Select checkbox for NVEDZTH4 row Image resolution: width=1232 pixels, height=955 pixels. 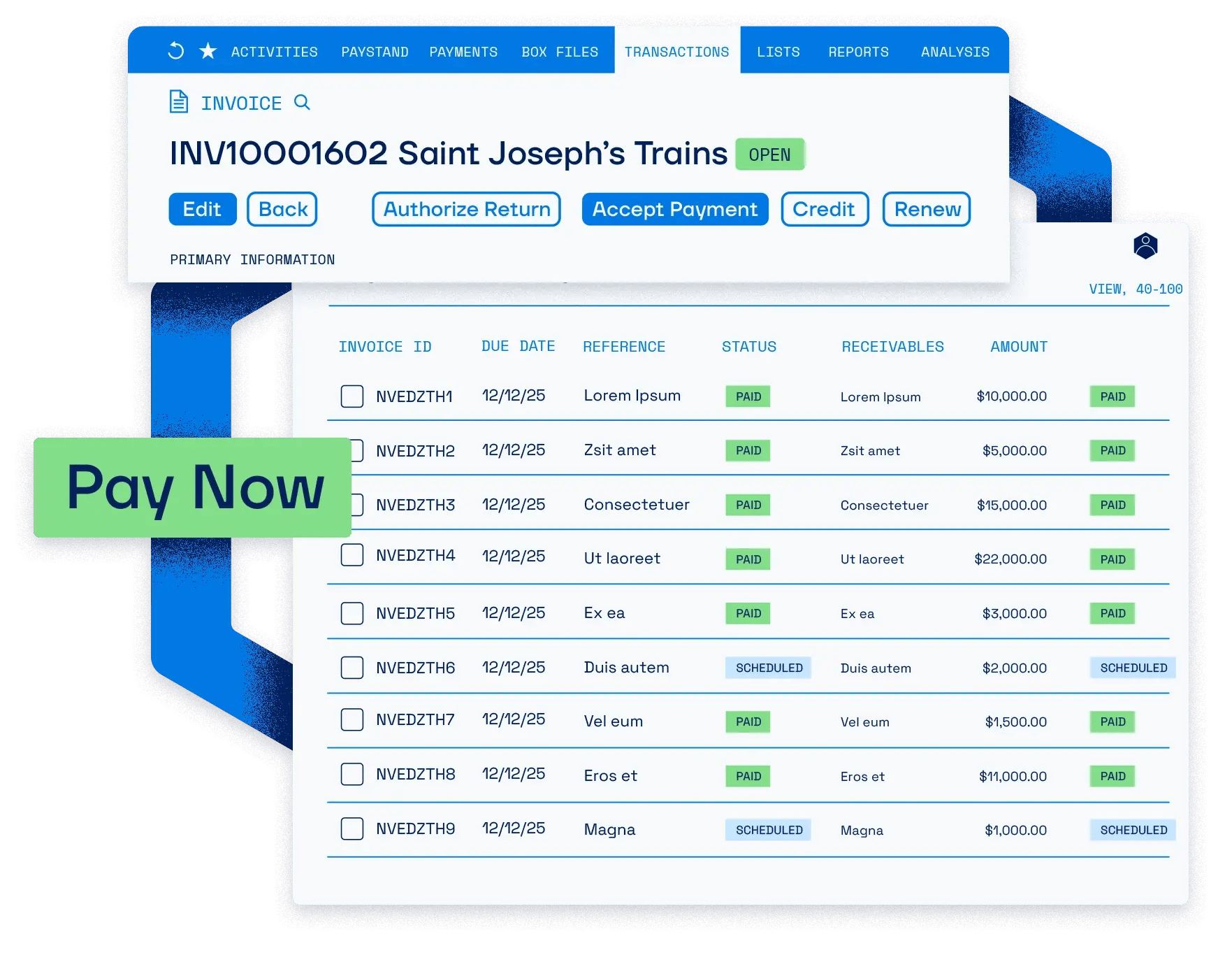point(352,556)
